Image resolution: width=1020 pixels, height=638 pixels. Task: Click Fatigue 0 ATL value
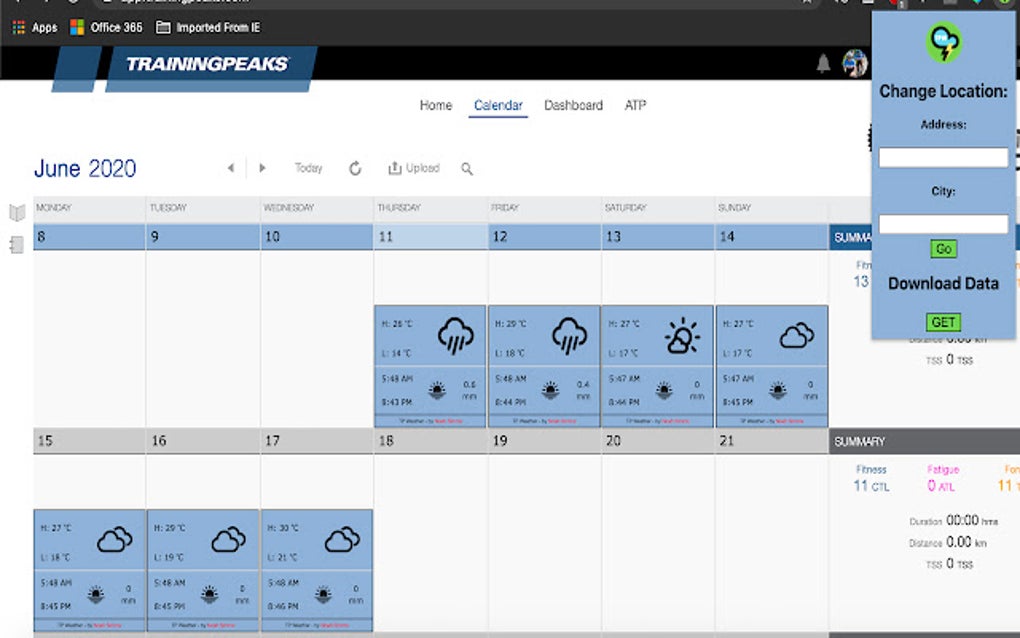pos(941,486)
